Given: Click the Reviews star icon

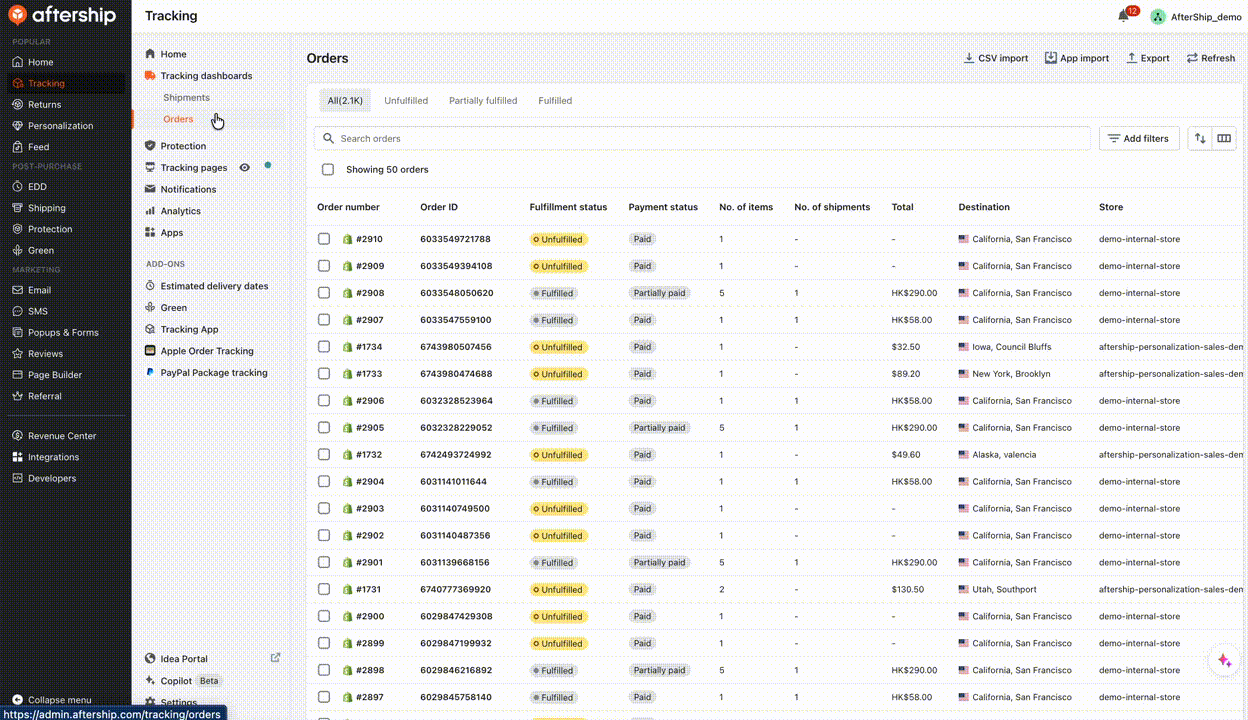Looking at the screenshot, I should [18, 353].
